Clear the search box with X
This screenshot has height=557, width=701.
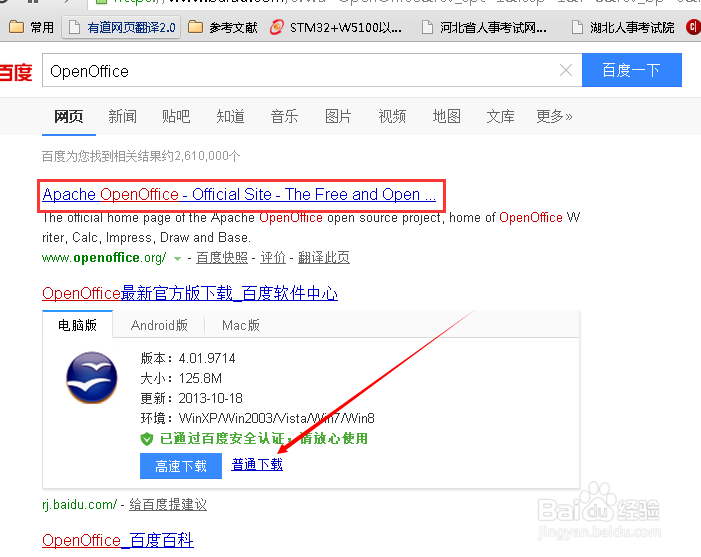566,70
